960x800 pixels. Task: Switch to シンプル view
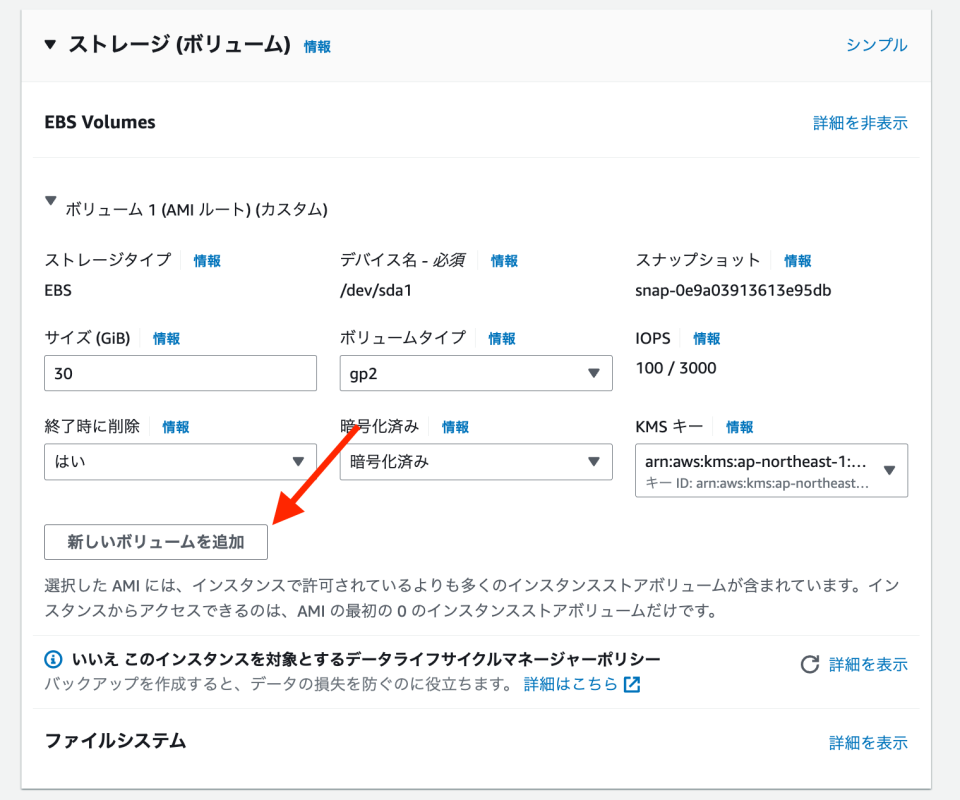click(x=876, y=45)
